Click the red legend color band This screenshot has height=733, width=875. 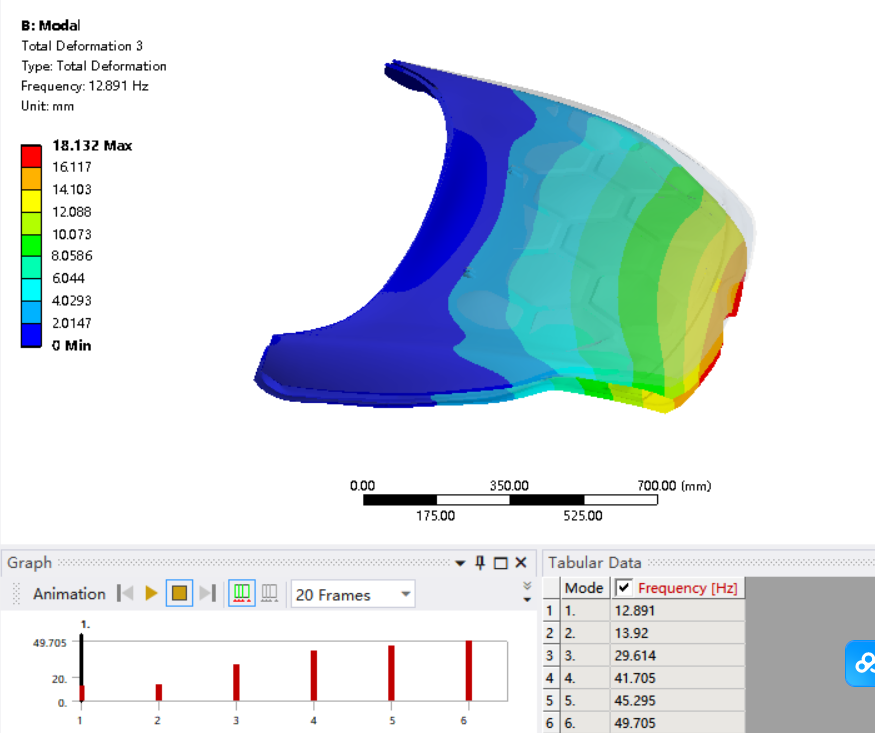pyautogui.click(x=31, y=156)
